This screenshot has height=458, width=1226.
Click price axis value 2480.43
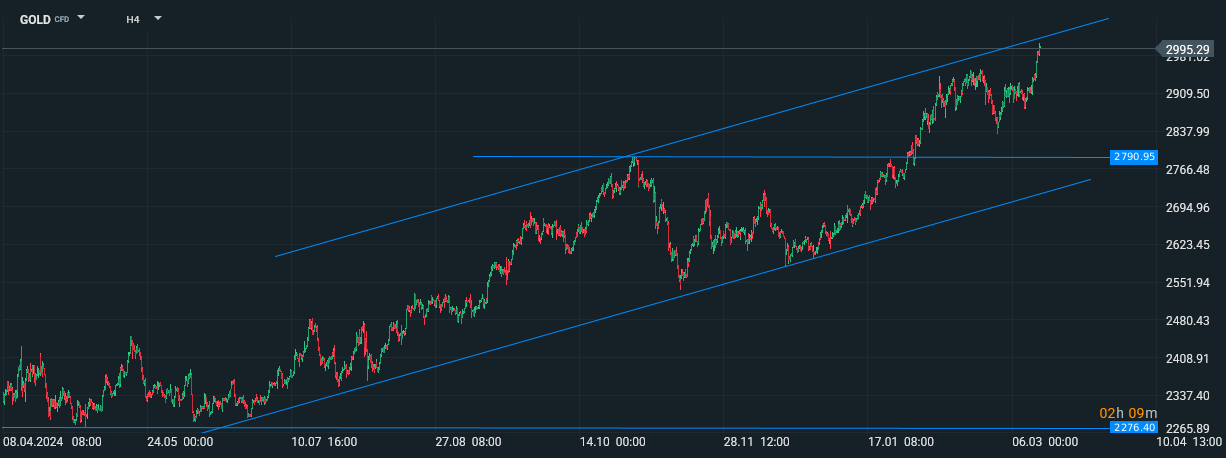1187,320
